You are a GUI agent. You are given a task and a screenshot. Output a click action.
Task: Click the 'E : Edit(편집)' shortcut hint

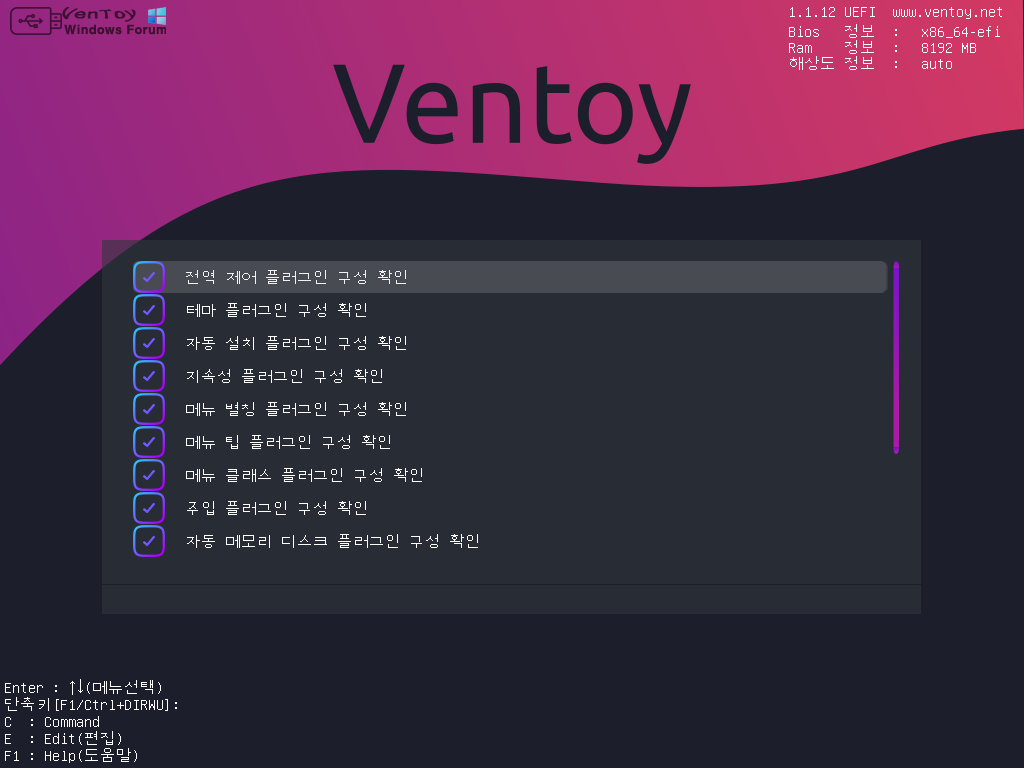(63, 739)
